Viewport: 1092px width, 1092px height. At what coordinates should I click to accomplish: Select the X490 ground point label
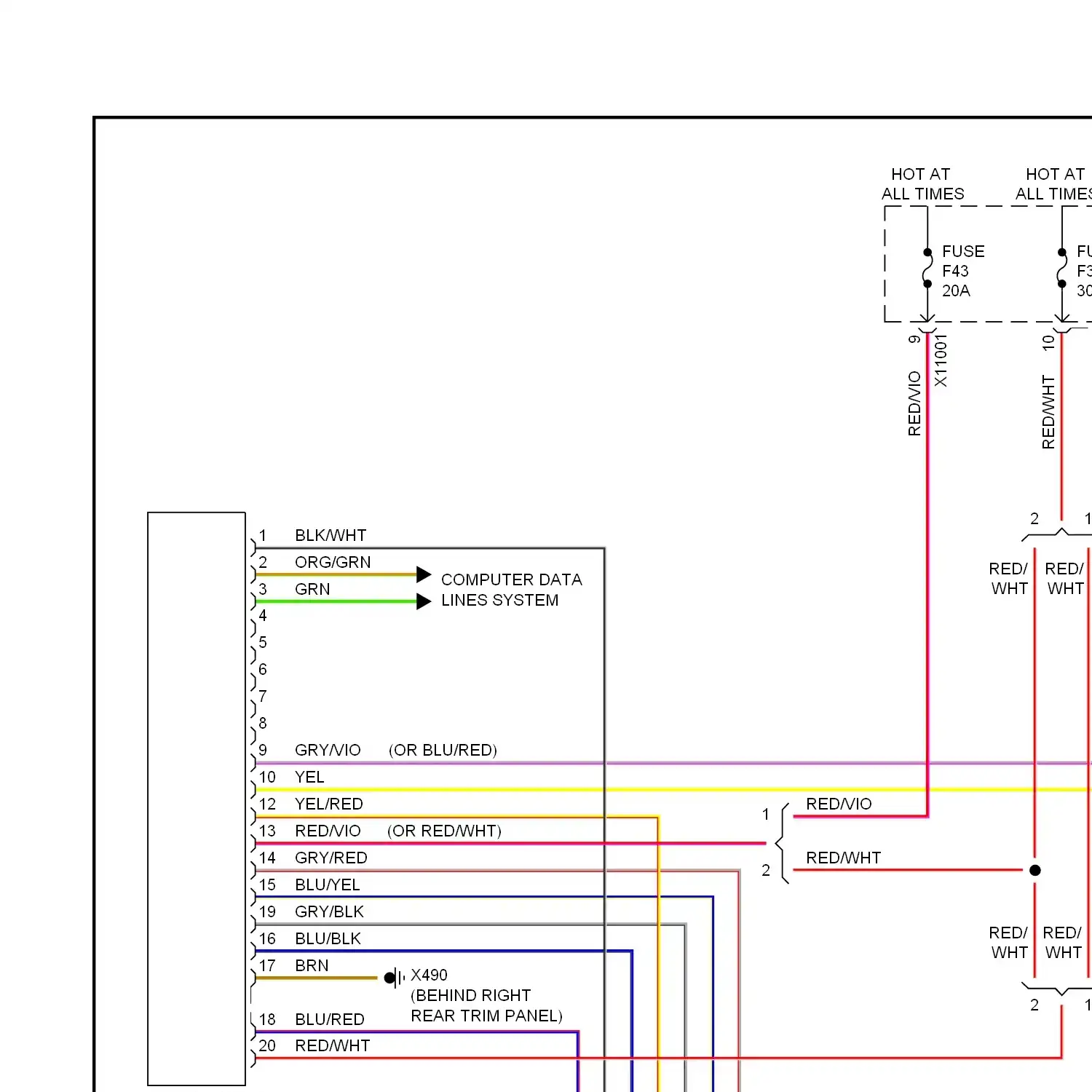[x=429, y=975]
